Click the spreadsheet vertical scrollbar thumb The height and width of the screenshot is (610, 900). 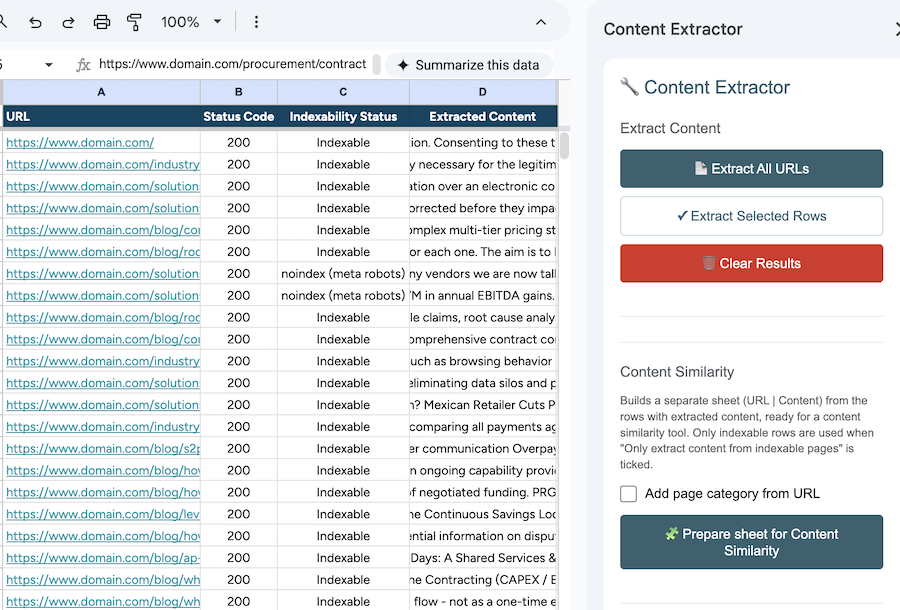[564, 146]
